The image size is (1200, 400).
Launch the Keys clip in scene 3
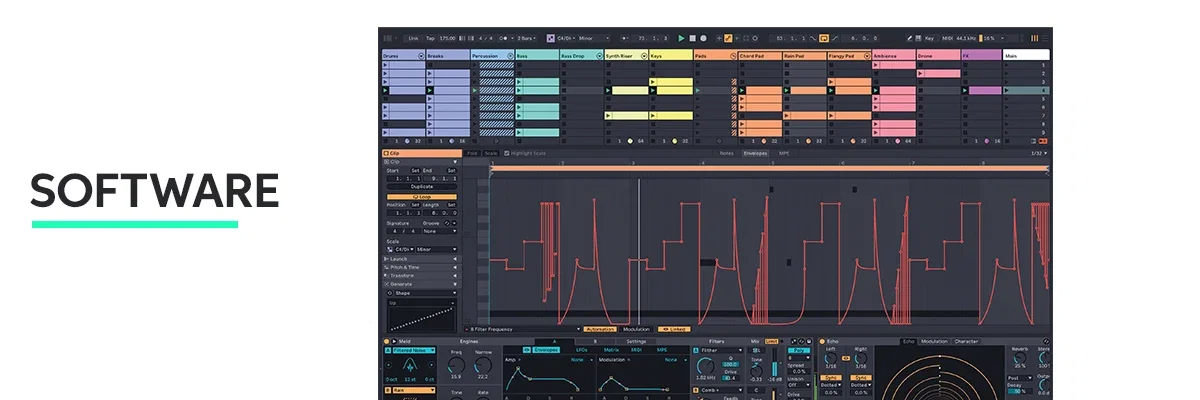653,82
